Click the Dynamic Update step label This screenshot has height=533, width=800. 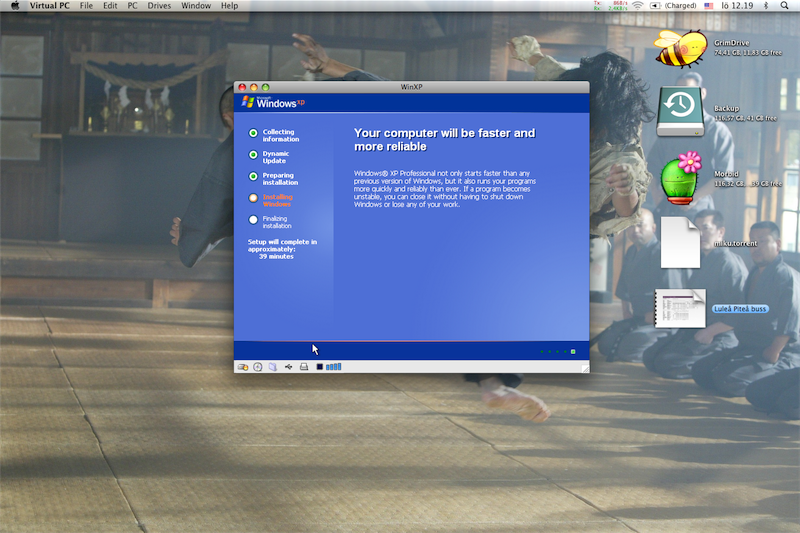point(276,157)
